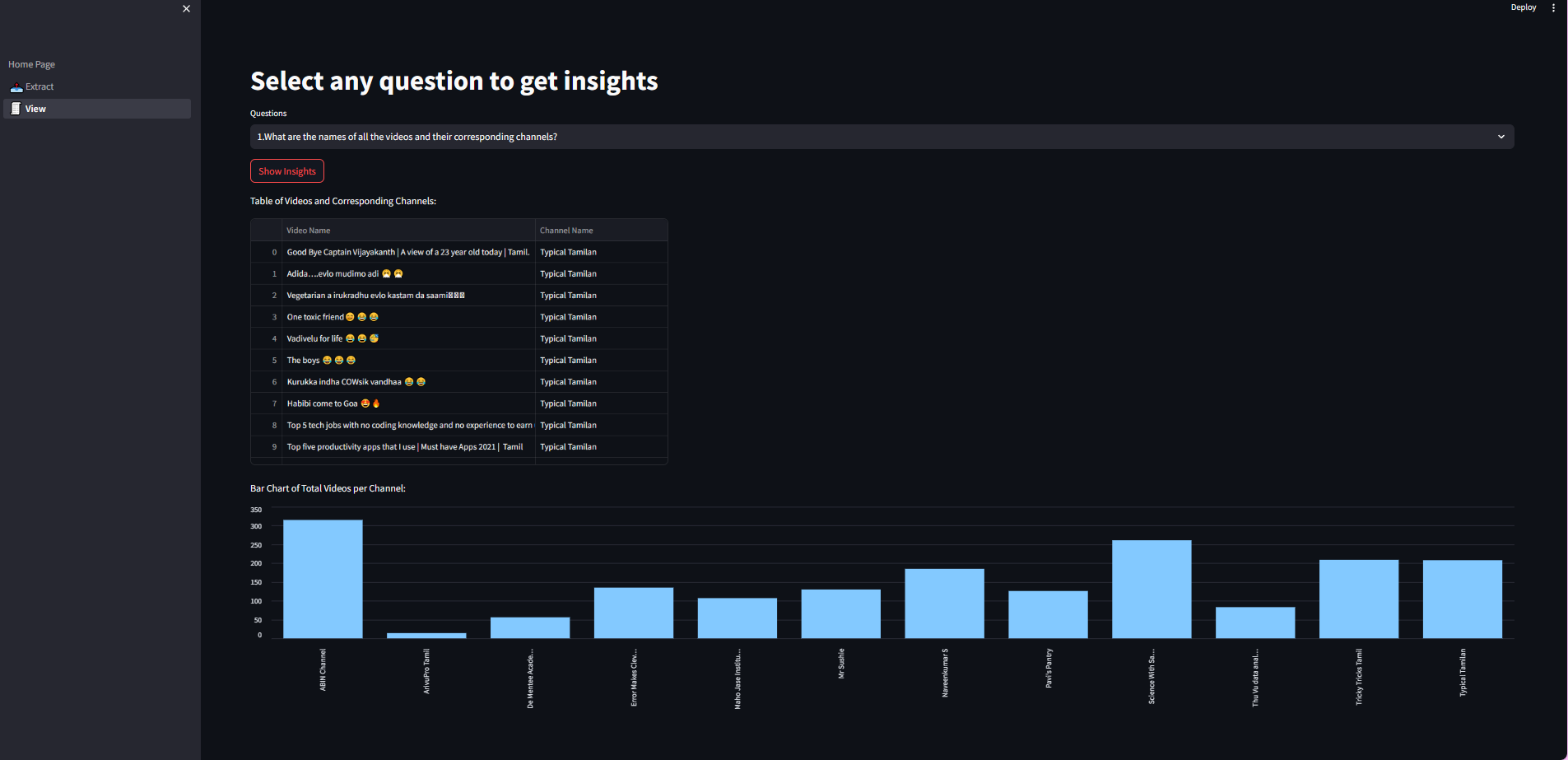1568x760 pixels.
Task: Click the Science With Sam bar in chart
Action: [1152, 589]
